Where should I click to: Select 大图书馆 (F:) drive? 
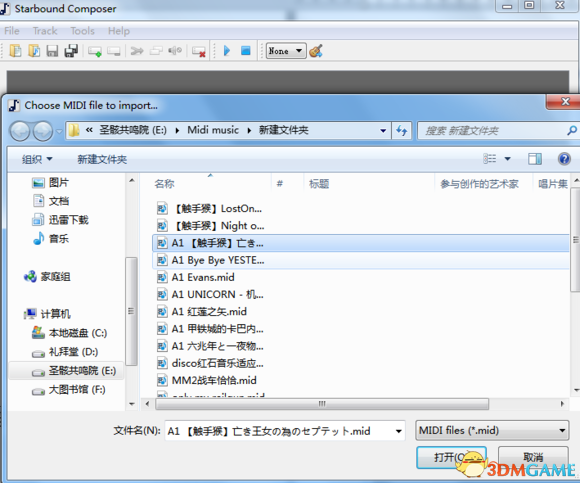(68, 389)
